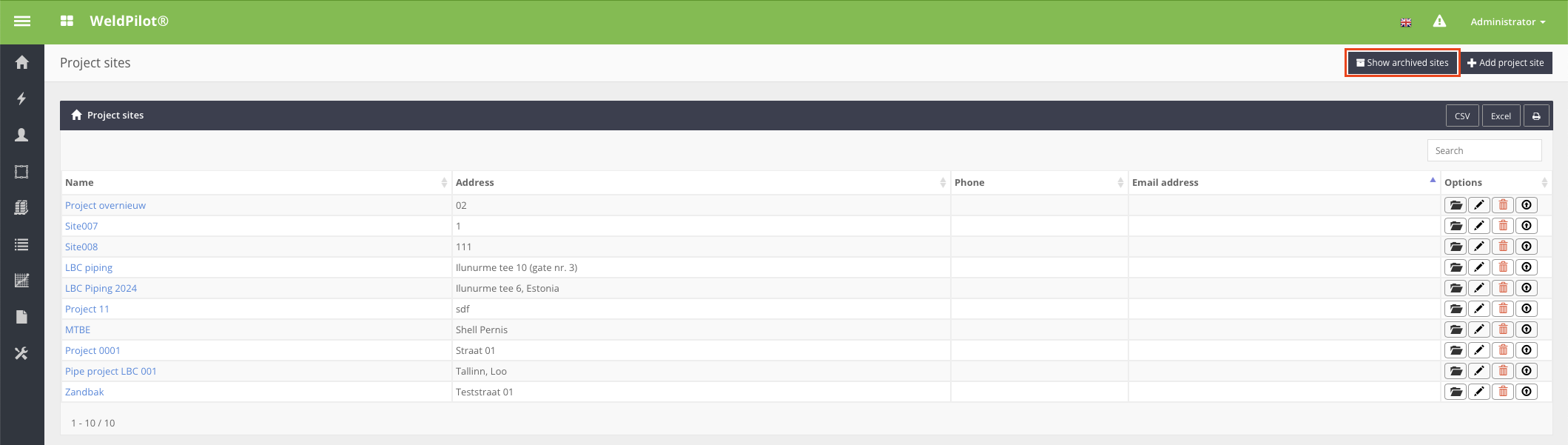The image size is (1568, 445).
Task: Delete the LBC piping site via trash icon
Action: (x=1503, y=268)
